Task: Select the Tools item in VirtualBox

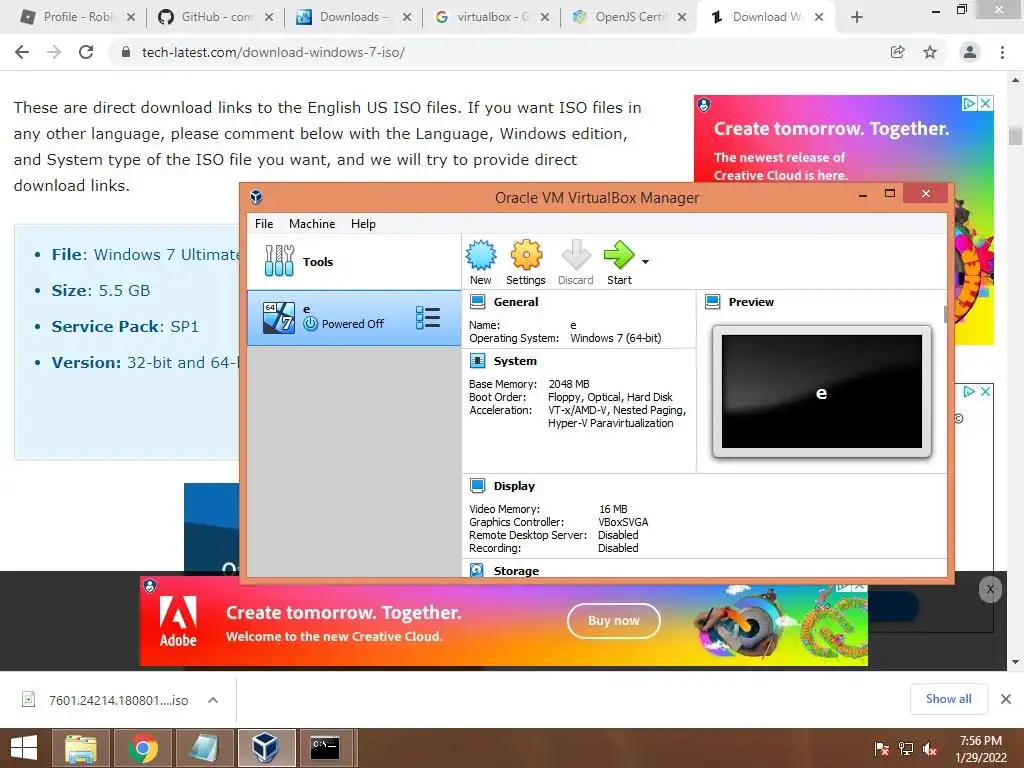Action: coord(354,261)
